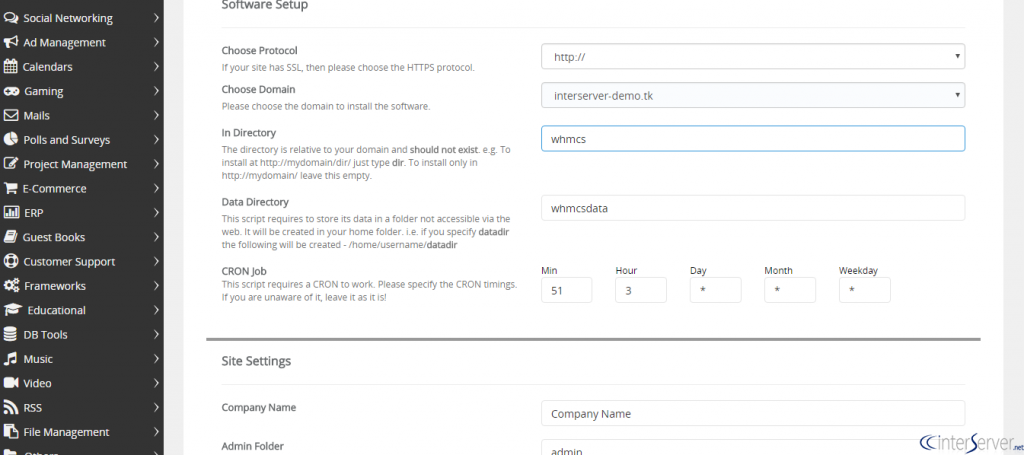This screenshot has height=455, width=1024.
Task: Click the CRON Weekday field
Action: pos(865,290)
